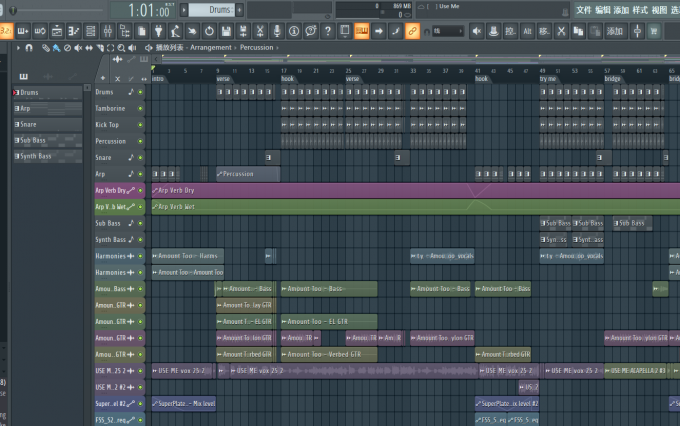Mute the Kick Top track green light
Viewport: 680px width, 426px height.
(140, 125)
